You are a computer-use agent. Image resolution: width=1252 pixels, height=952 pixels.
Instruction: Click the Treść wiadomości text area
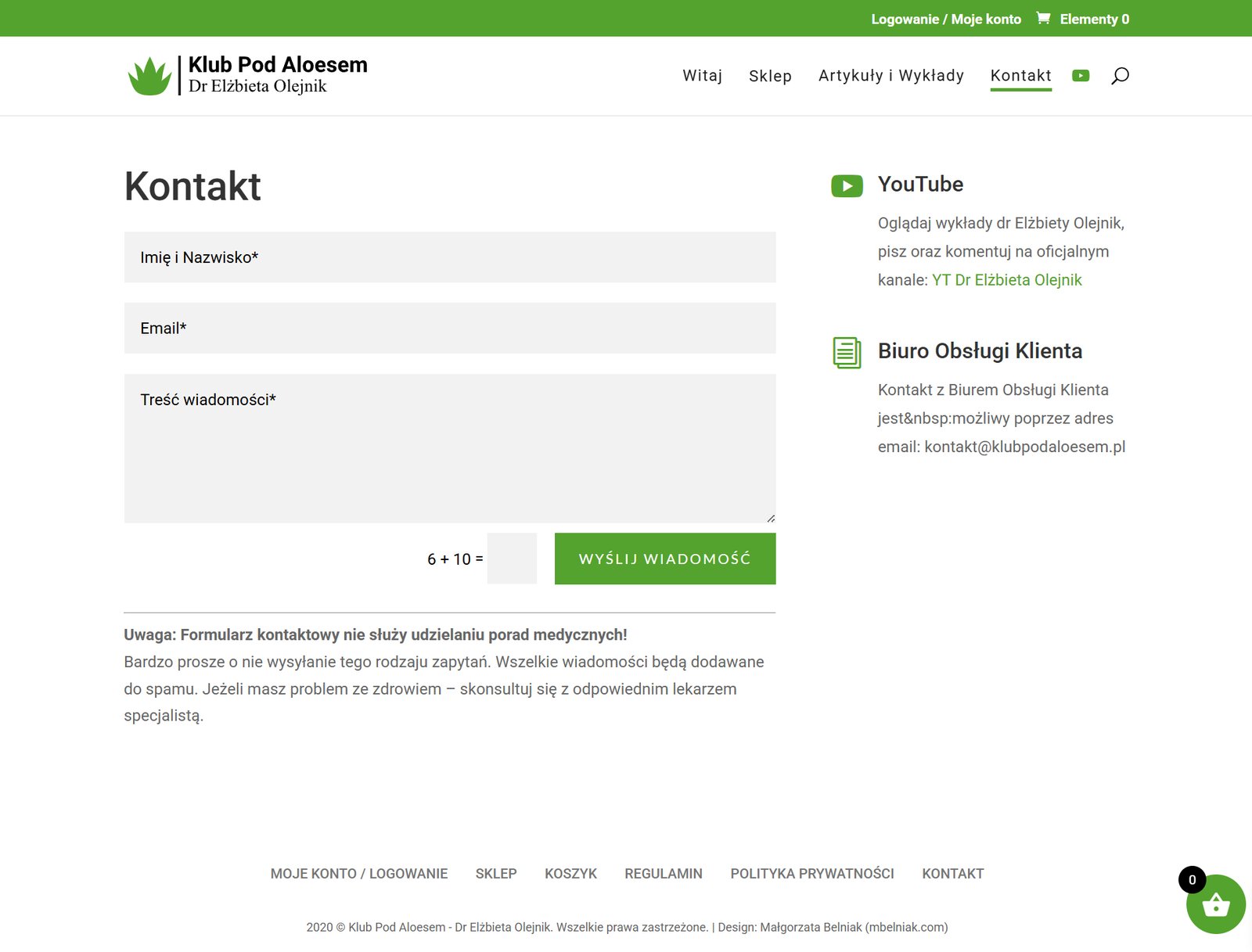[450, 448]
